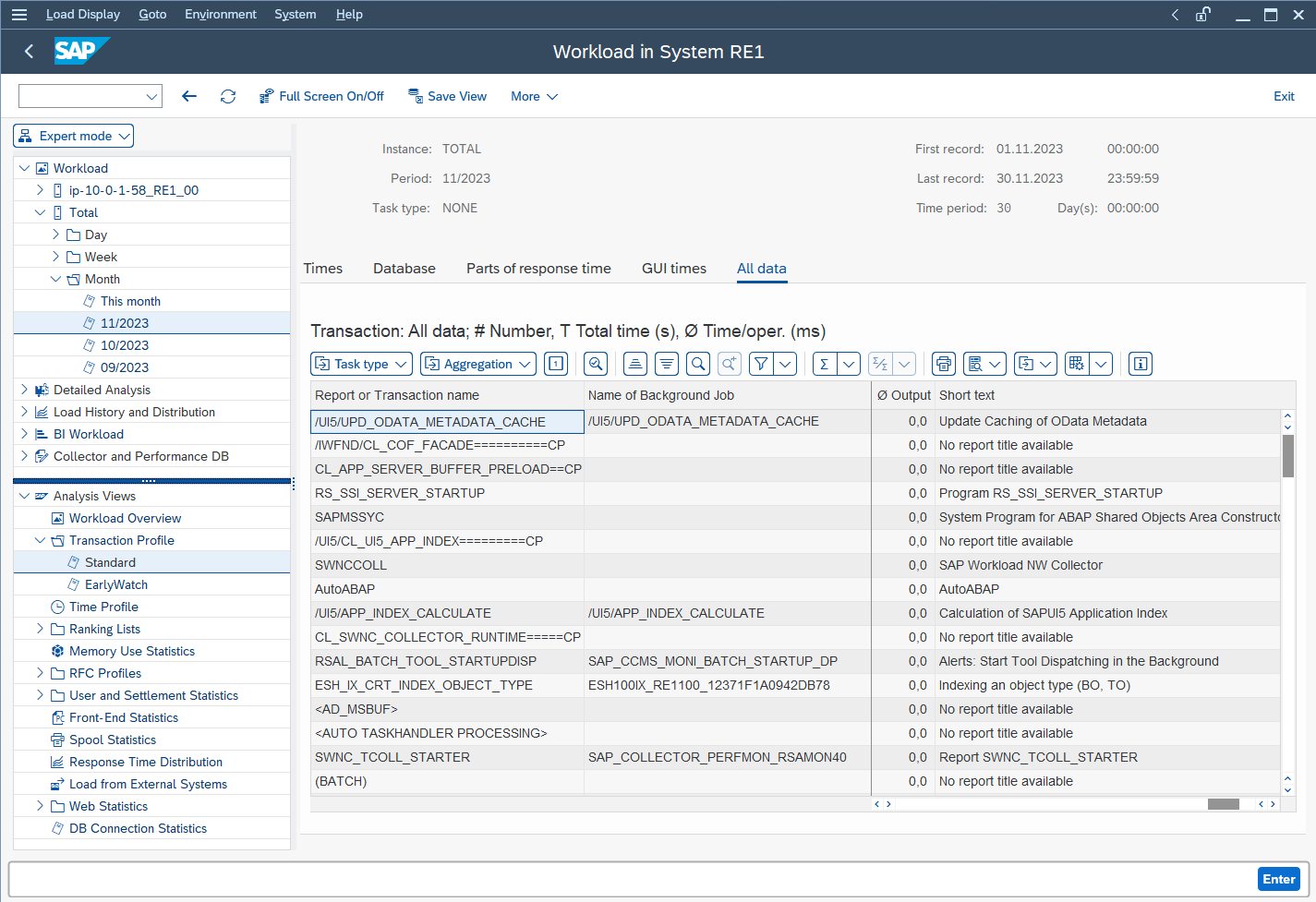Click the details icon next to Aggregation

556,363
